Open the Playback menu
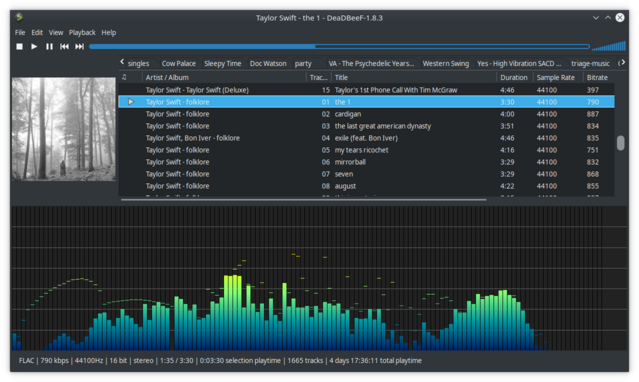Screen dimensions: 639x382 (82, 33)
